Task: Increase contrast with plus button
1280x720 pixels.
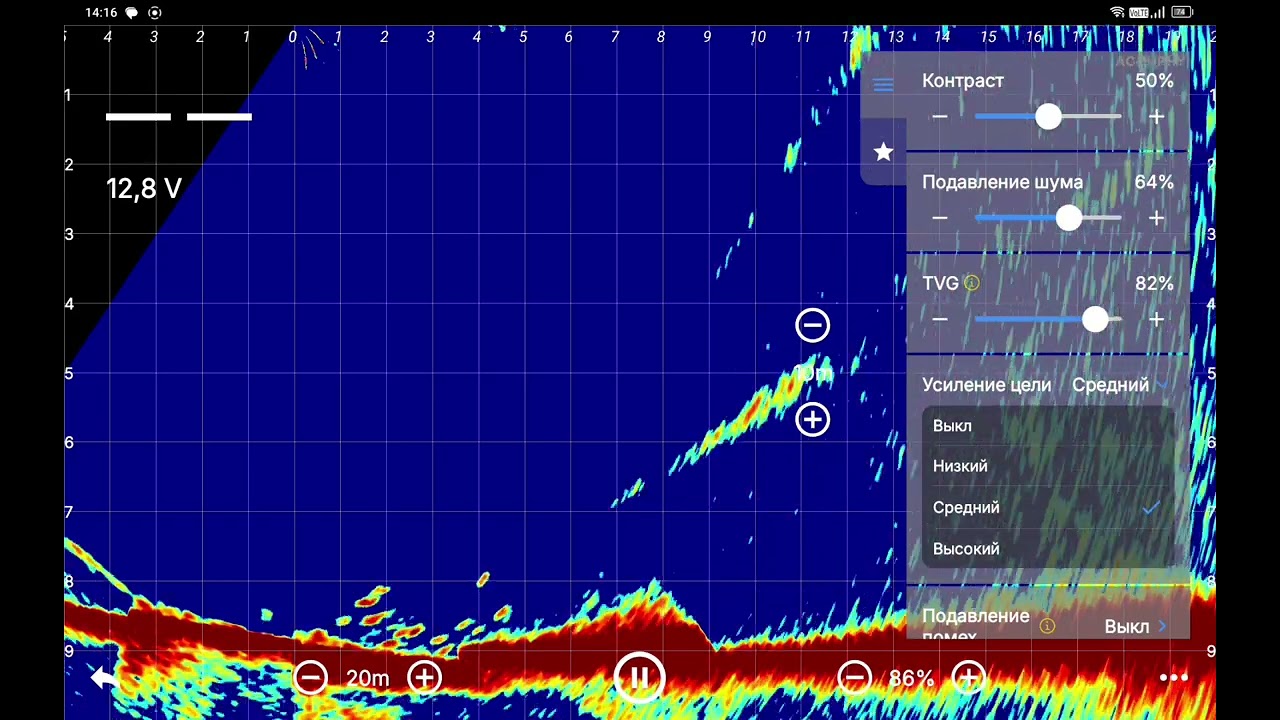Action: 1157,117
